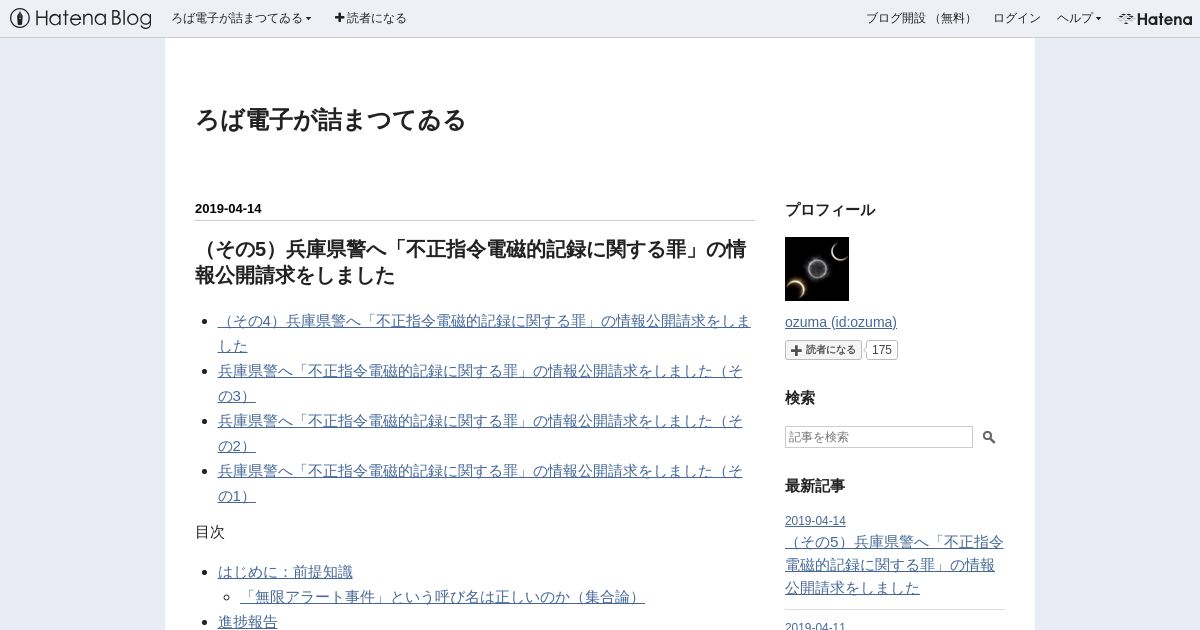The width and height of the screenshot is (1200, 630).
Task: Open the ozuma (id:ozuma) profile link
Action: (841, 322)
